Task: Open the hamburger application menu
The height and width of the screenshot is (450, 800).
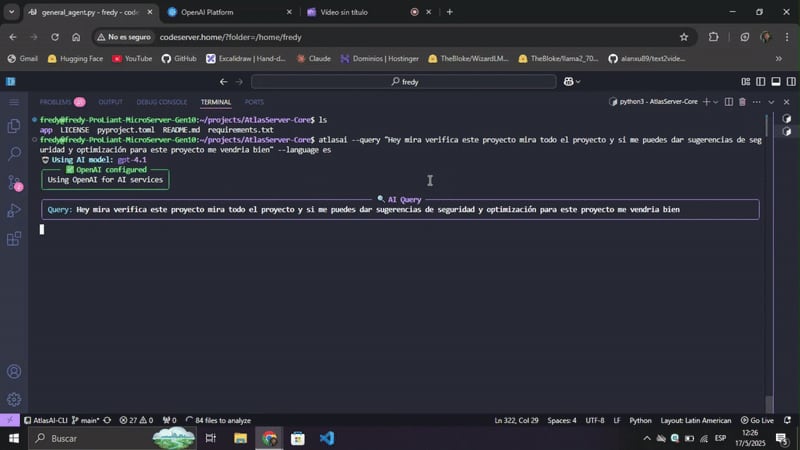Action: tap(14, 103)
